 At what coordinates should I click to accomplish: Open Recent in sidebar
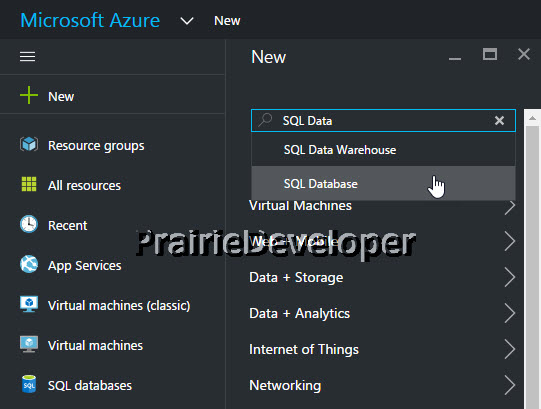tap(68, 226)
